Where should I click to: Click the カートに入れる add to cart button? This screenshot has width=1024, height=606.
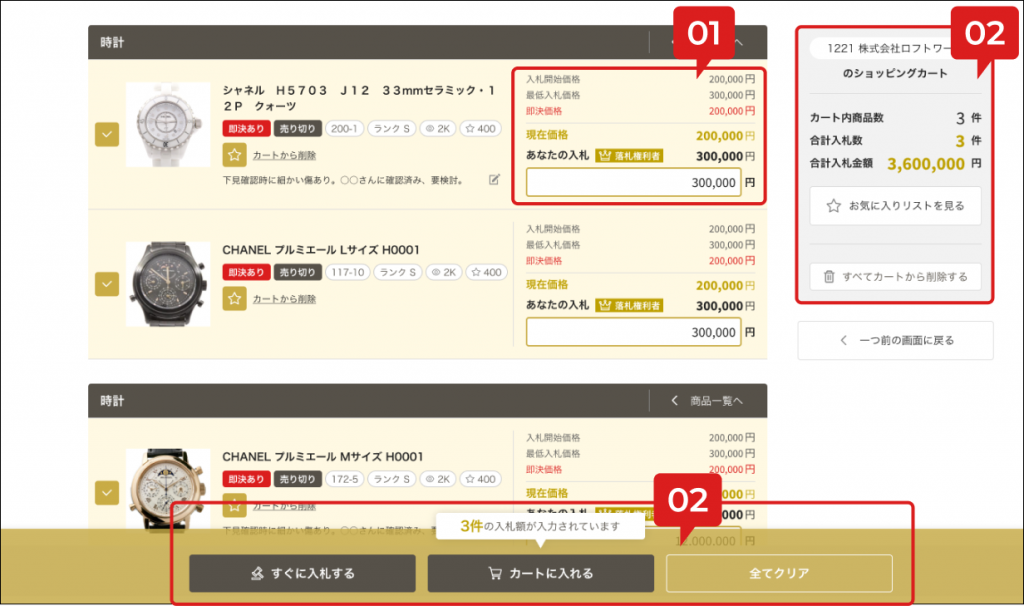tap(541, 573)
